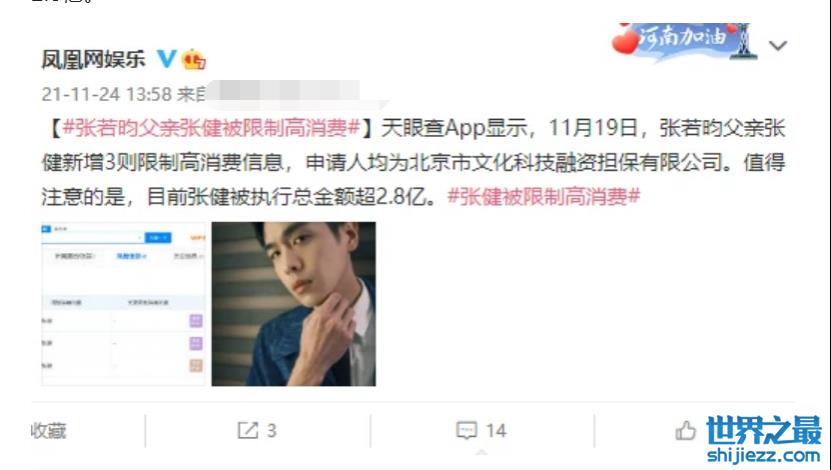
Task: Open the actor portrait photo thumbnail
Action: click(294, 304)
